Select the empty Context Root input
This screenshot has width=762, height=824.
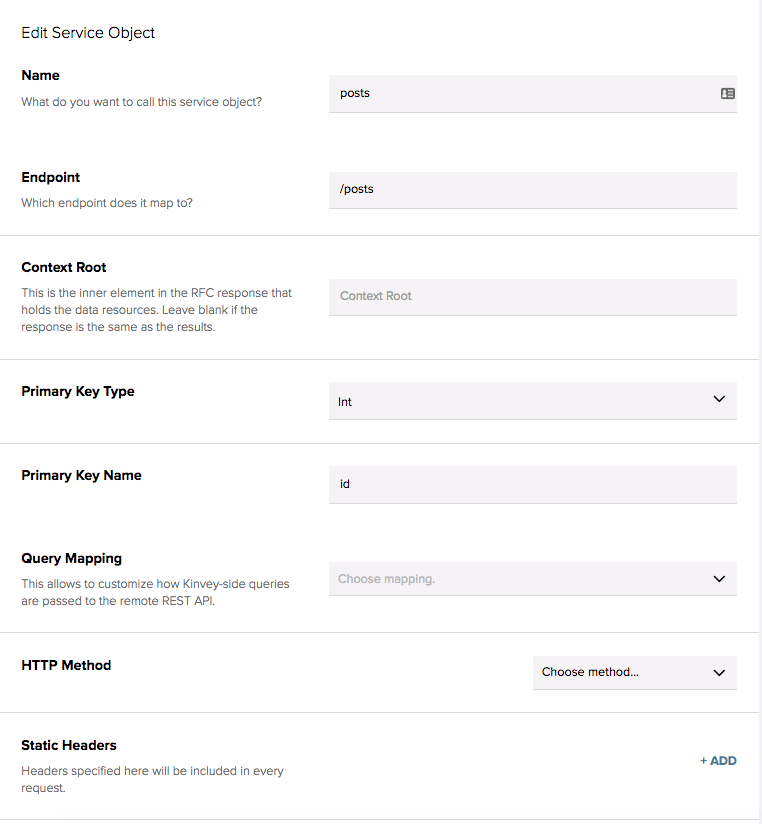532,297
